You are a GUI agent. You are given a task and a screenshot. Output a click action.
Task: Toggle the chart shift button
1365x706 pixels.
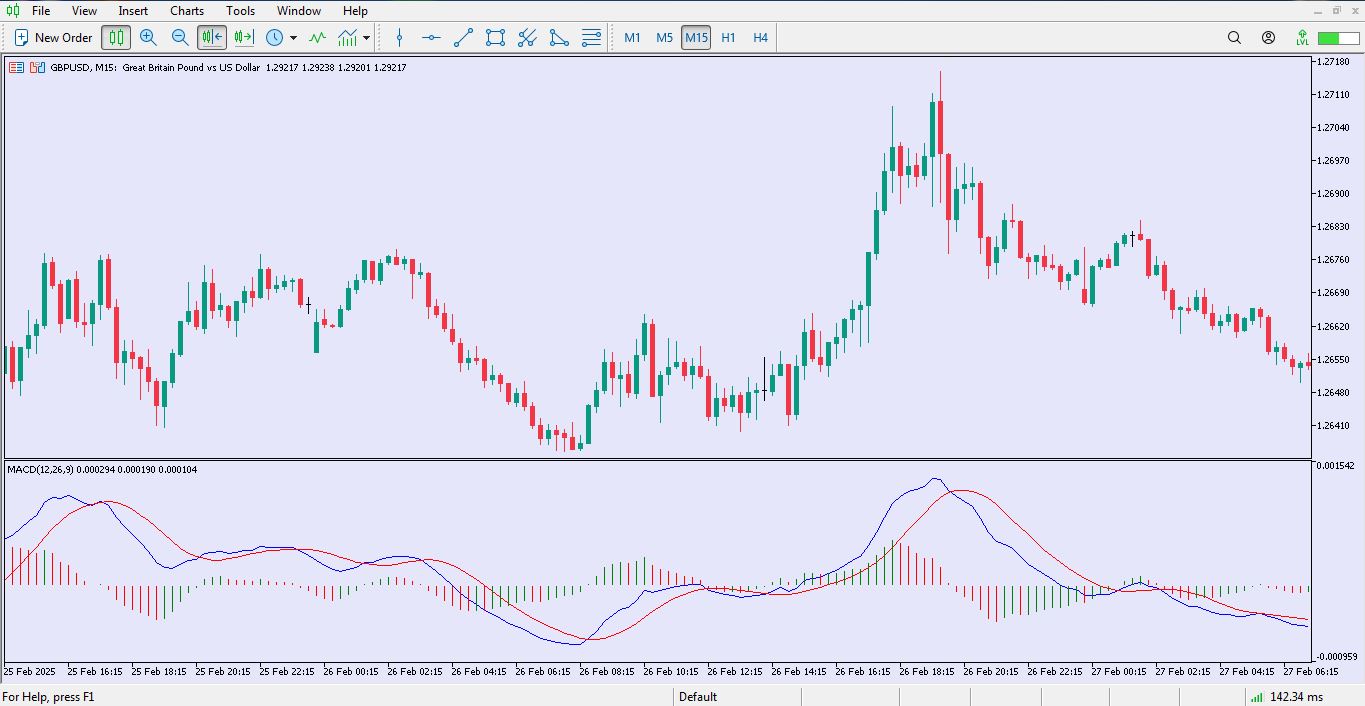pyautogui.click(x=244, y=38)
